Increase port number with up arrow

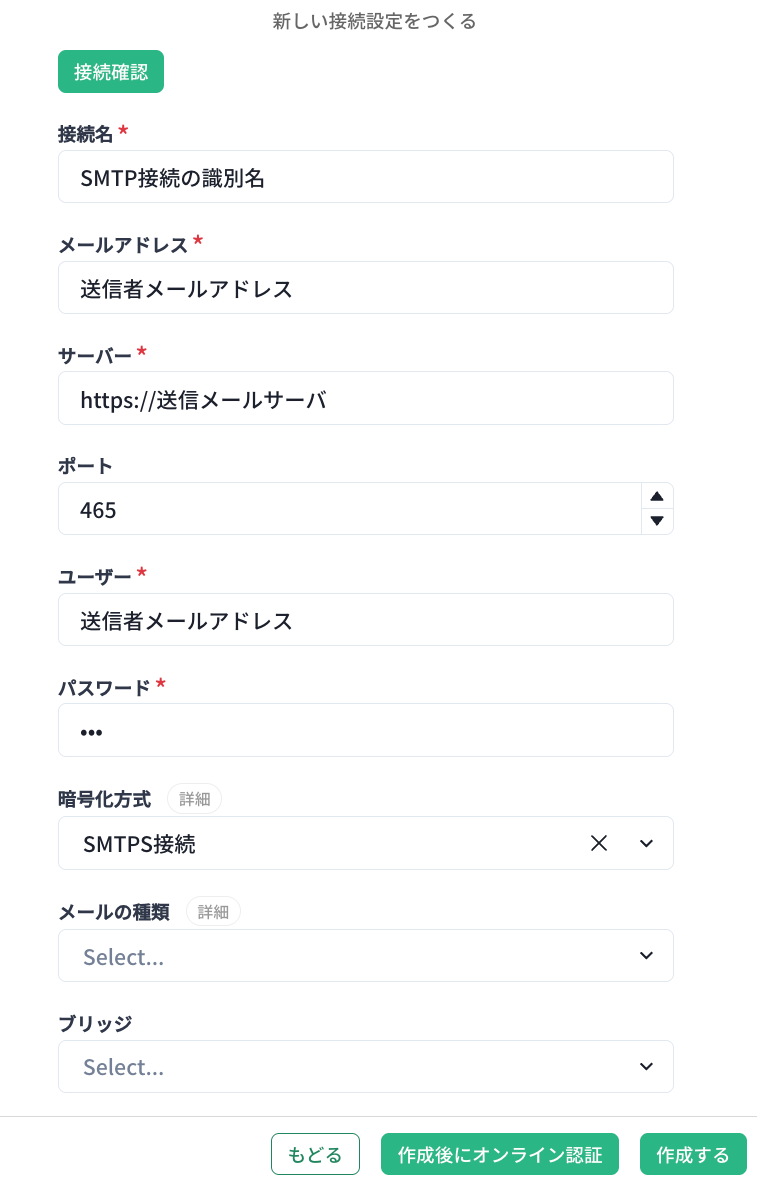(657, 496)
